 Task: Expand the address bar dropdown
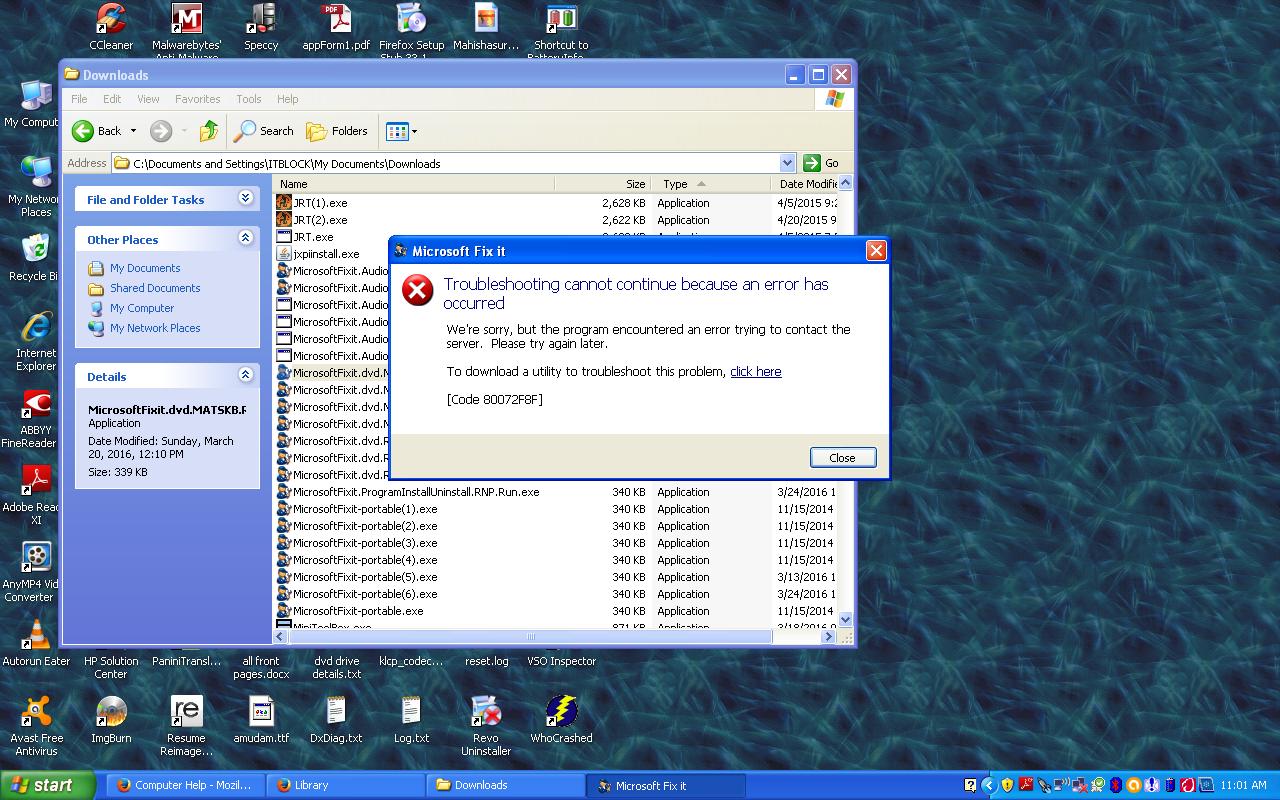(786, 163)
